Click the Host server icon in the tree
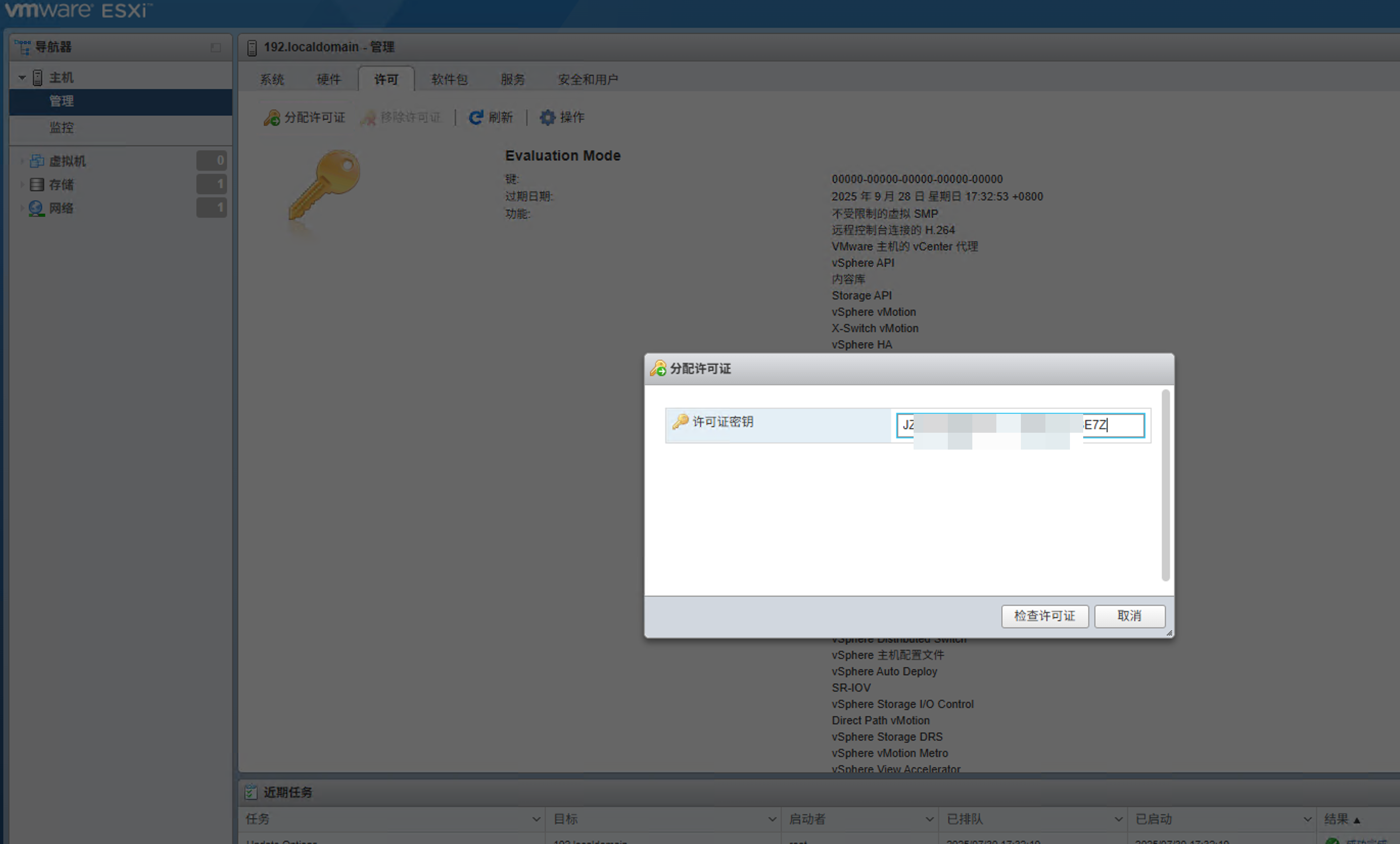1400x844 pixels. 37,77
